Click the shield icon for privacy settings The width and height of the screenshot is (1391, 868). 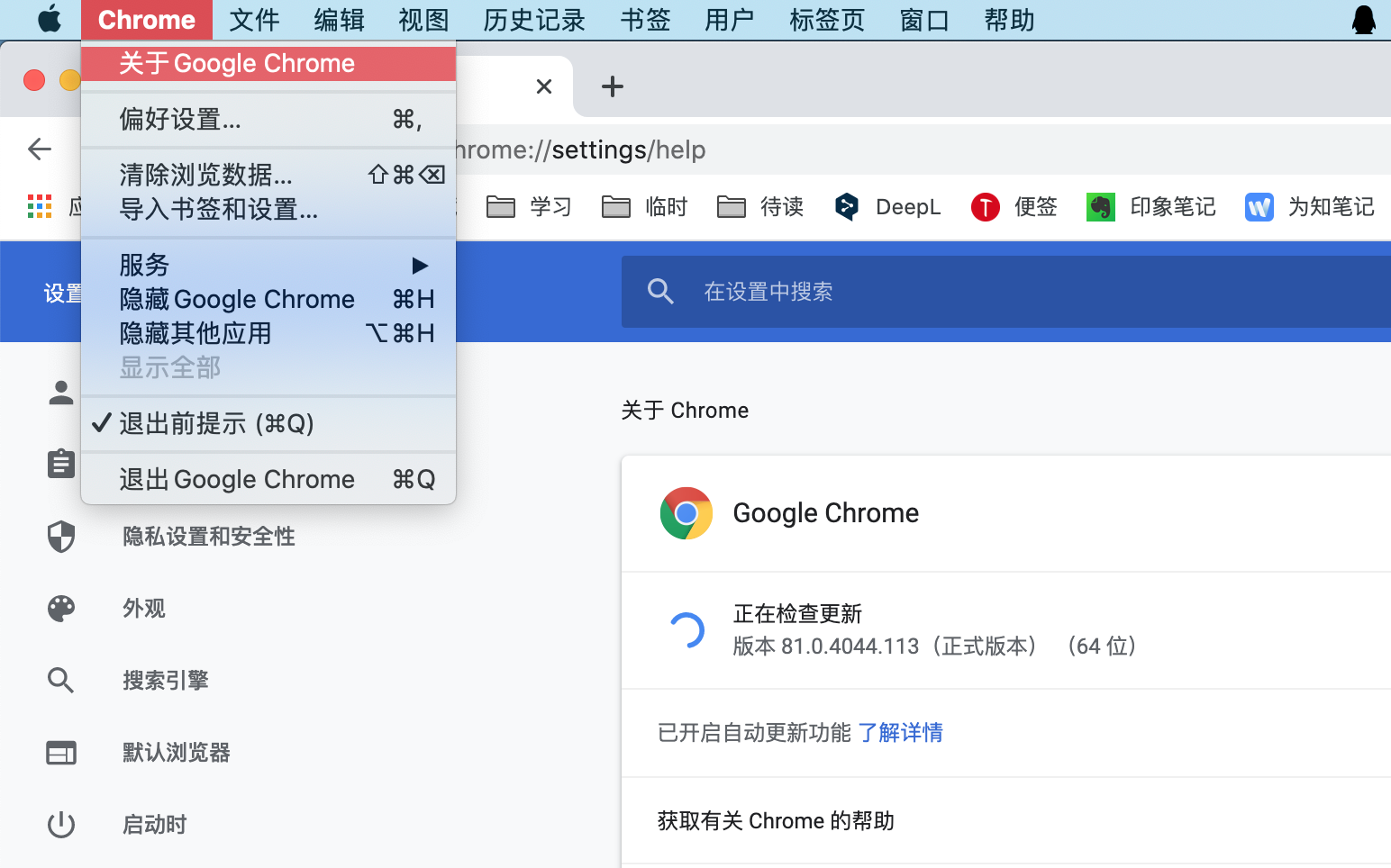(x=61, y=537)
